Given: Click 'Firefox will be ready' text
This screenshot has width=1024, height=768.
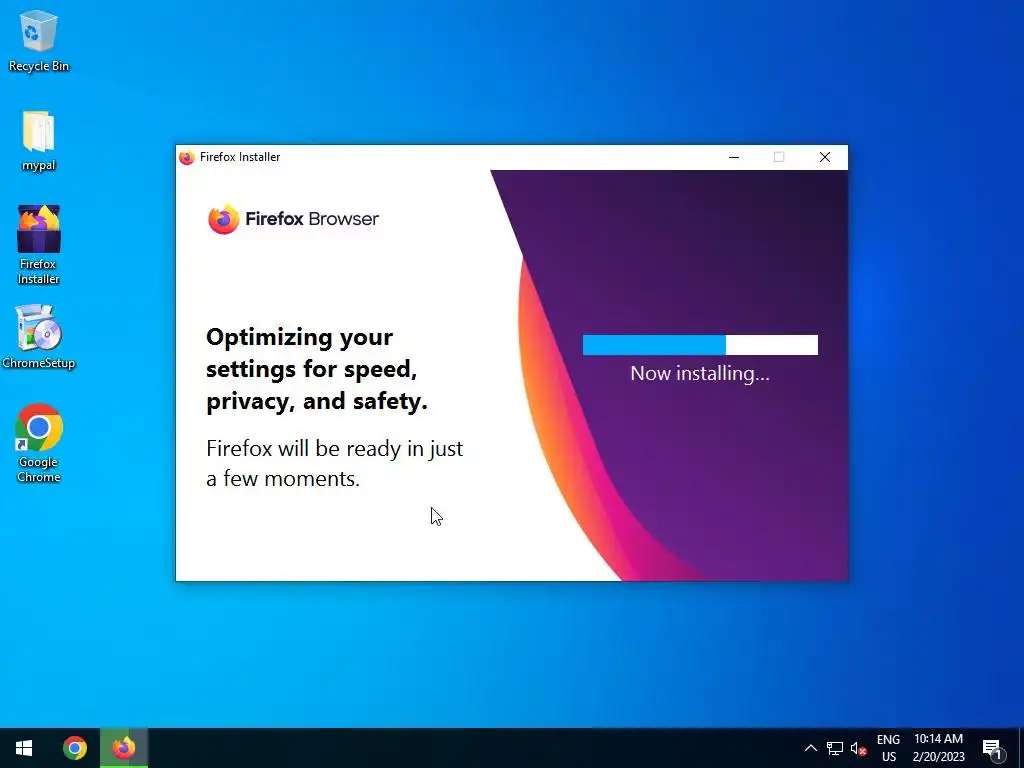Looking at the screenshot, I should [x=334, y=464].
